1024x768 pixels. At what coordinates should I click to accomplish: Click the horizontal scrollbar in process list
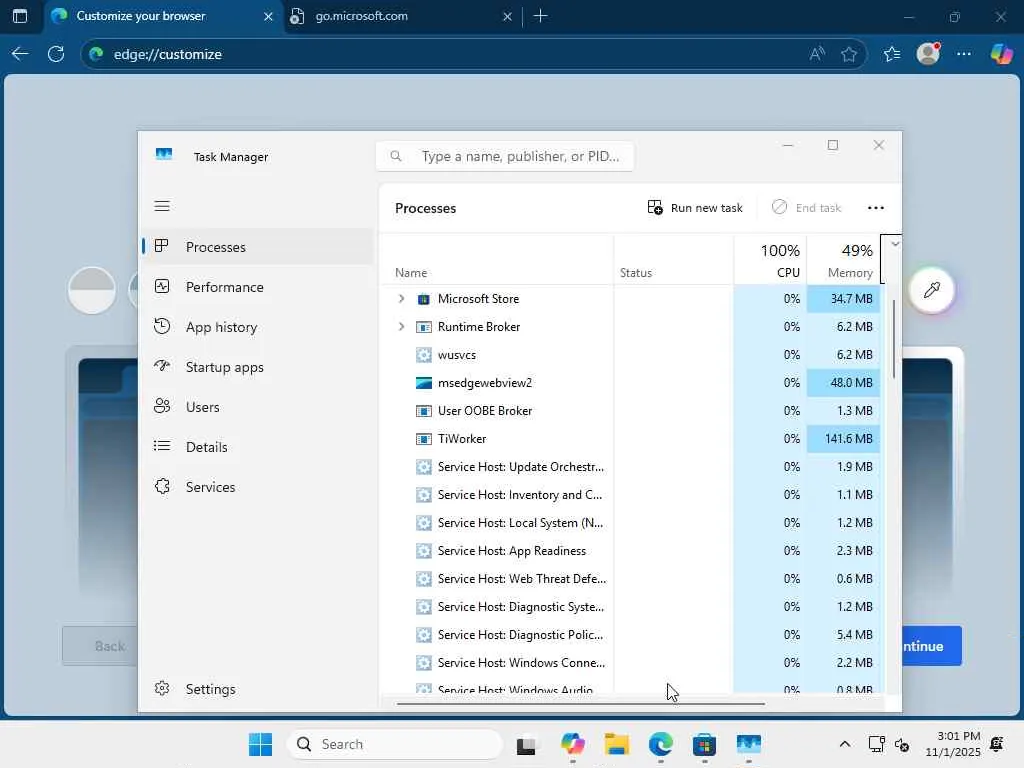(x=580, y=703)
